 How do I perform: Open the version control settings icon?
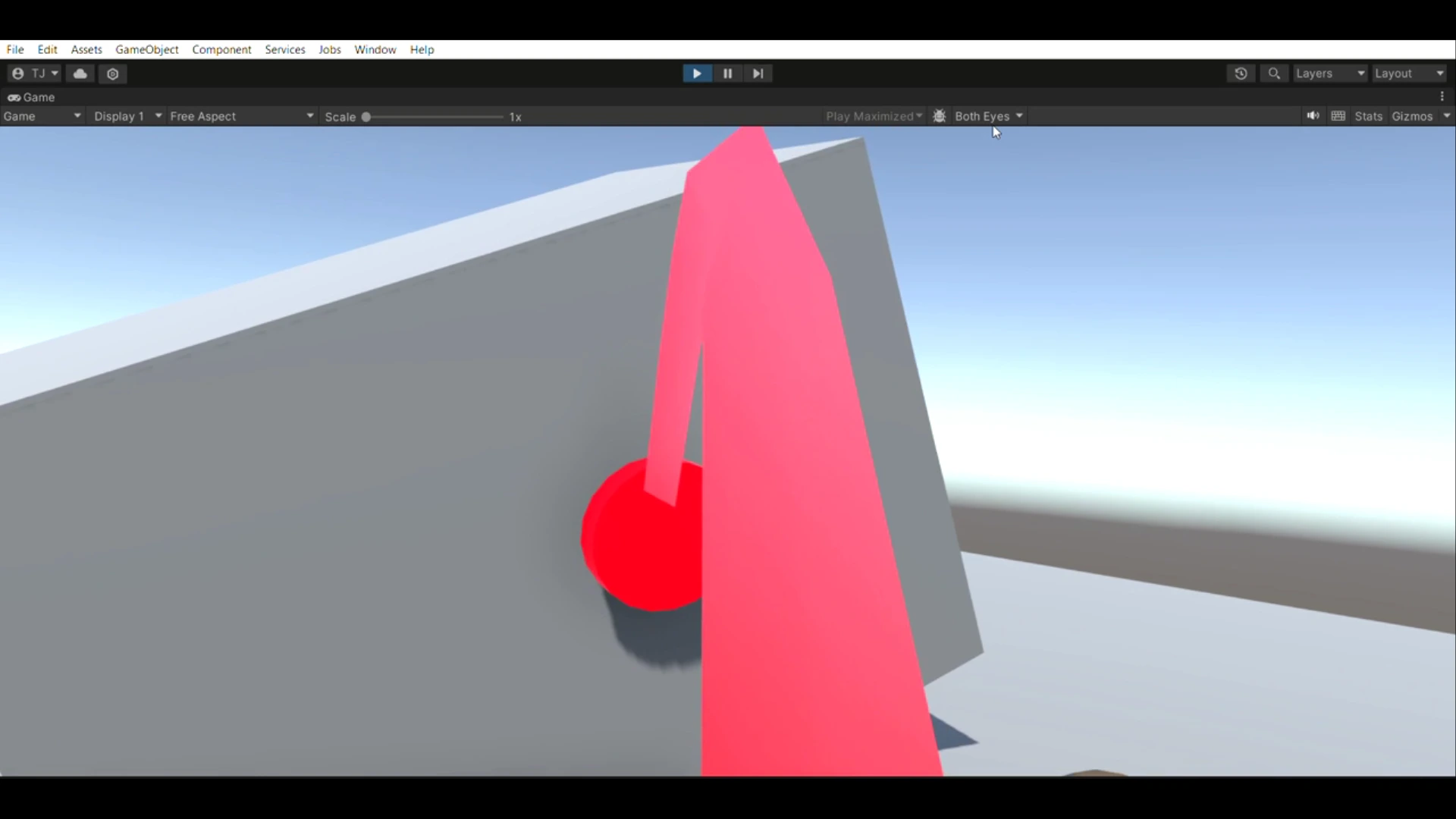[113, 74]
